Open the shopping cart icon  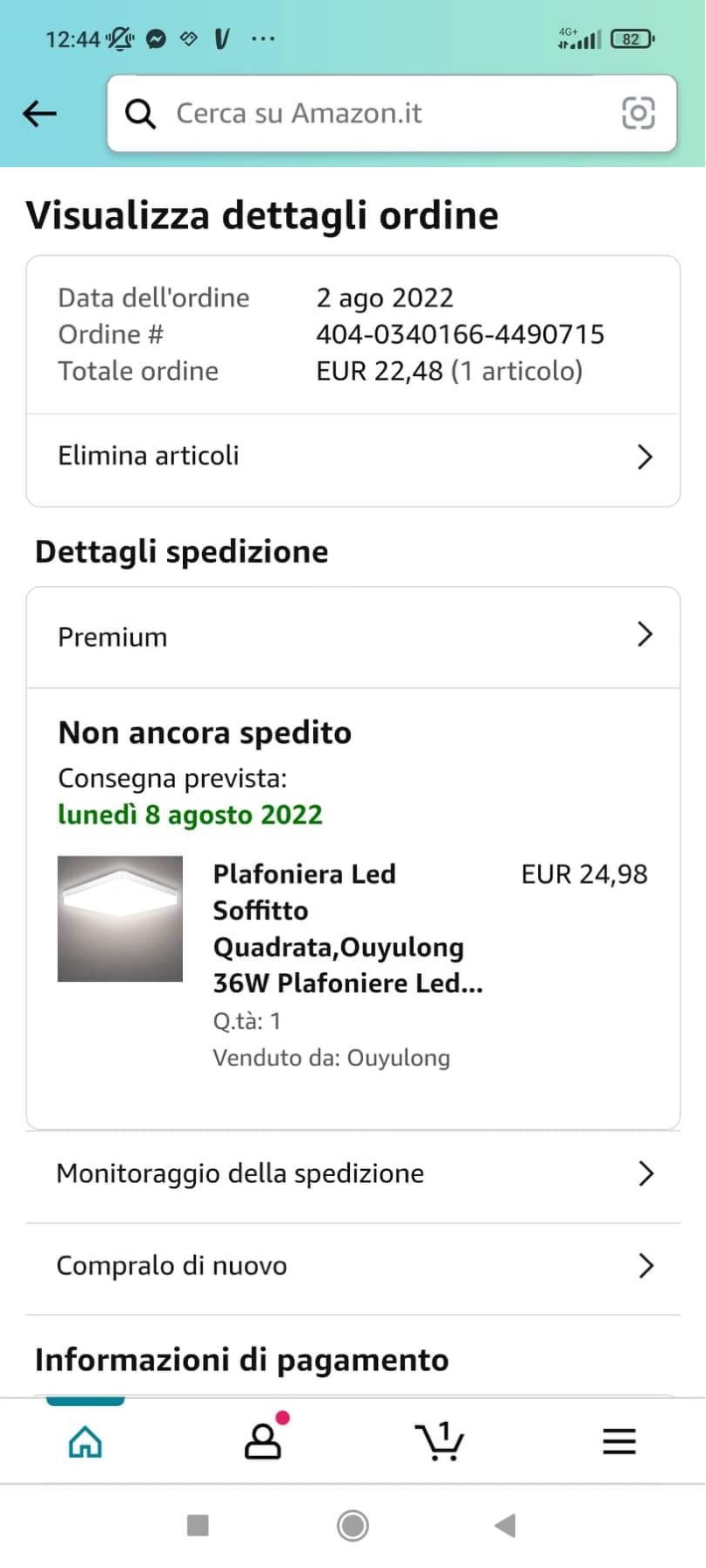pos(439,1441)
